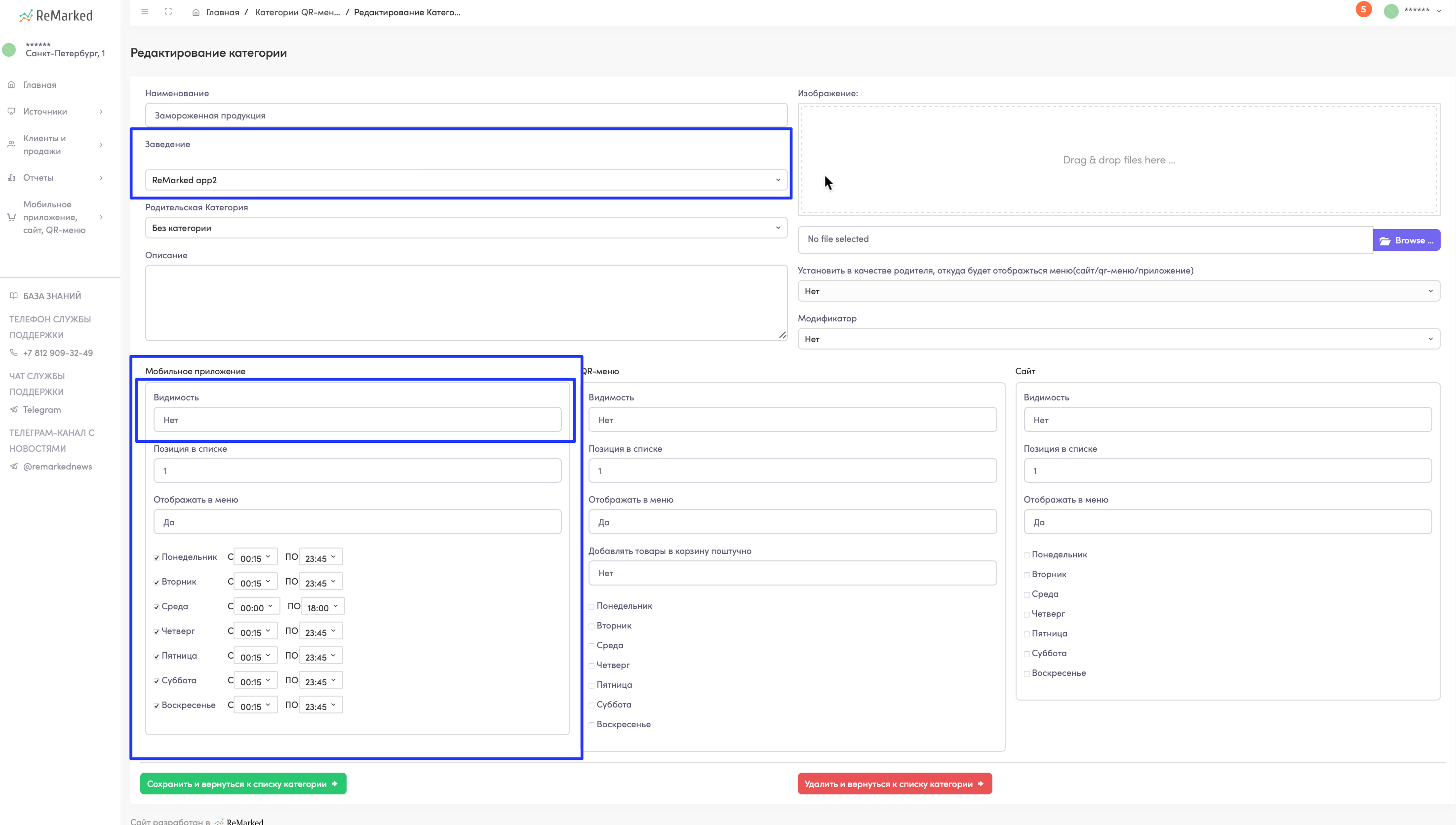Click the phone icon next to support number
The width and height of the screenshot is (1456, 825).
pyautogui.click(x=14, y=353)
